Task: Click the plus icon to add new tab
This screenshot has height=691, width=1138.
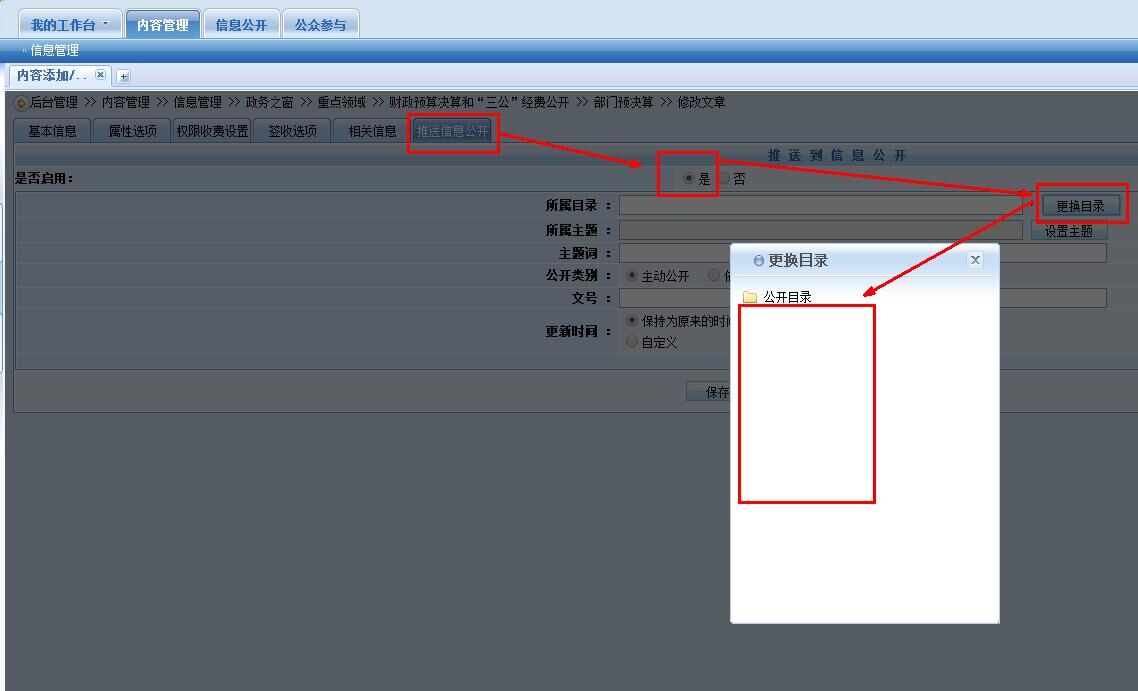Action: click(x=123, y=75)
